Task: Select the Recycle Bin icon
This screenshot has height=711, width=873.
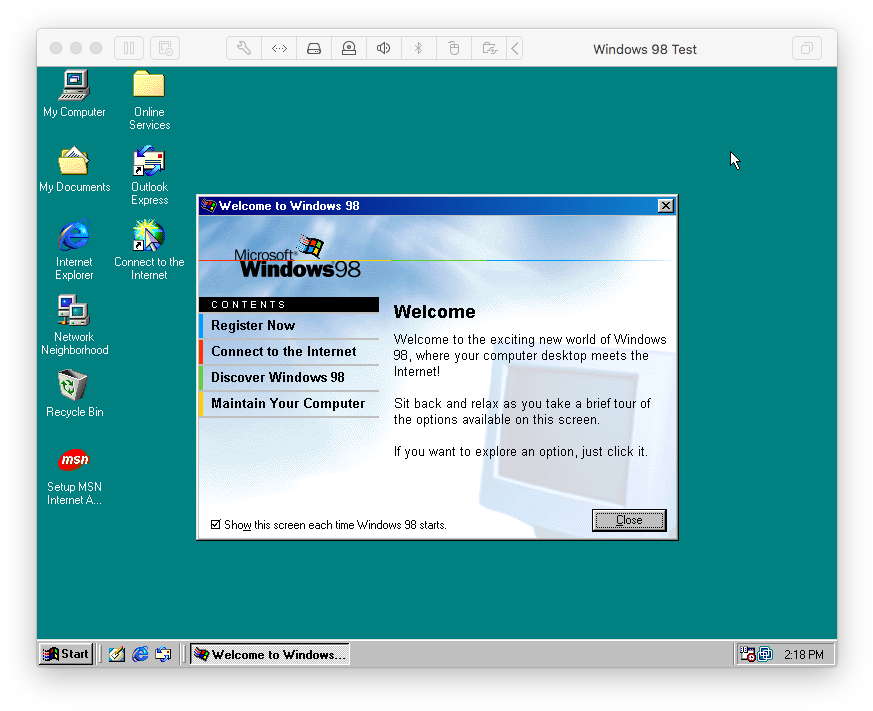Action: click(75, 394)
